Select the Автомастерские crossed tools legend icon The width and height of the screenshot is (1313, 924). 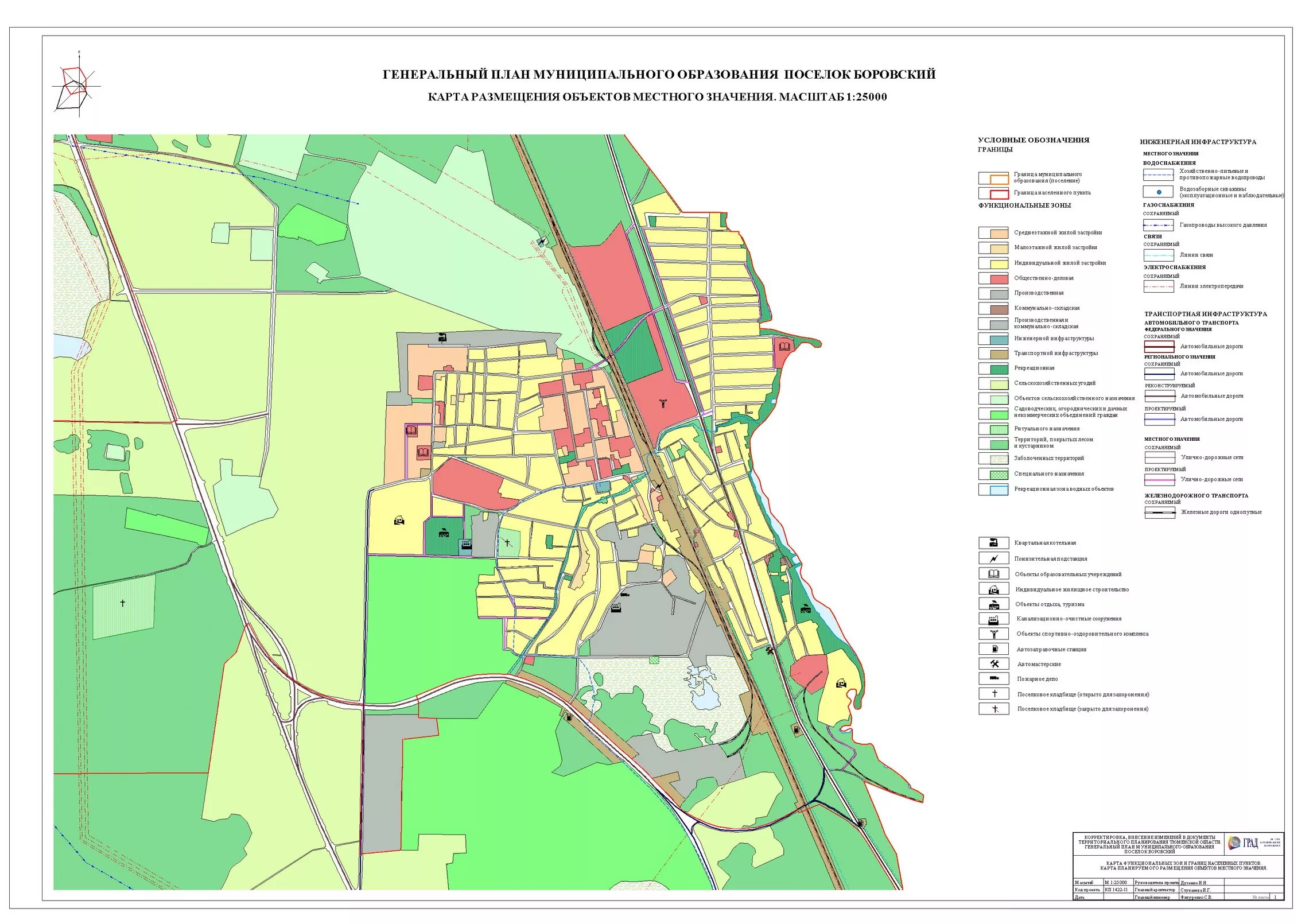pyautogui.click(x=993, y=664)
